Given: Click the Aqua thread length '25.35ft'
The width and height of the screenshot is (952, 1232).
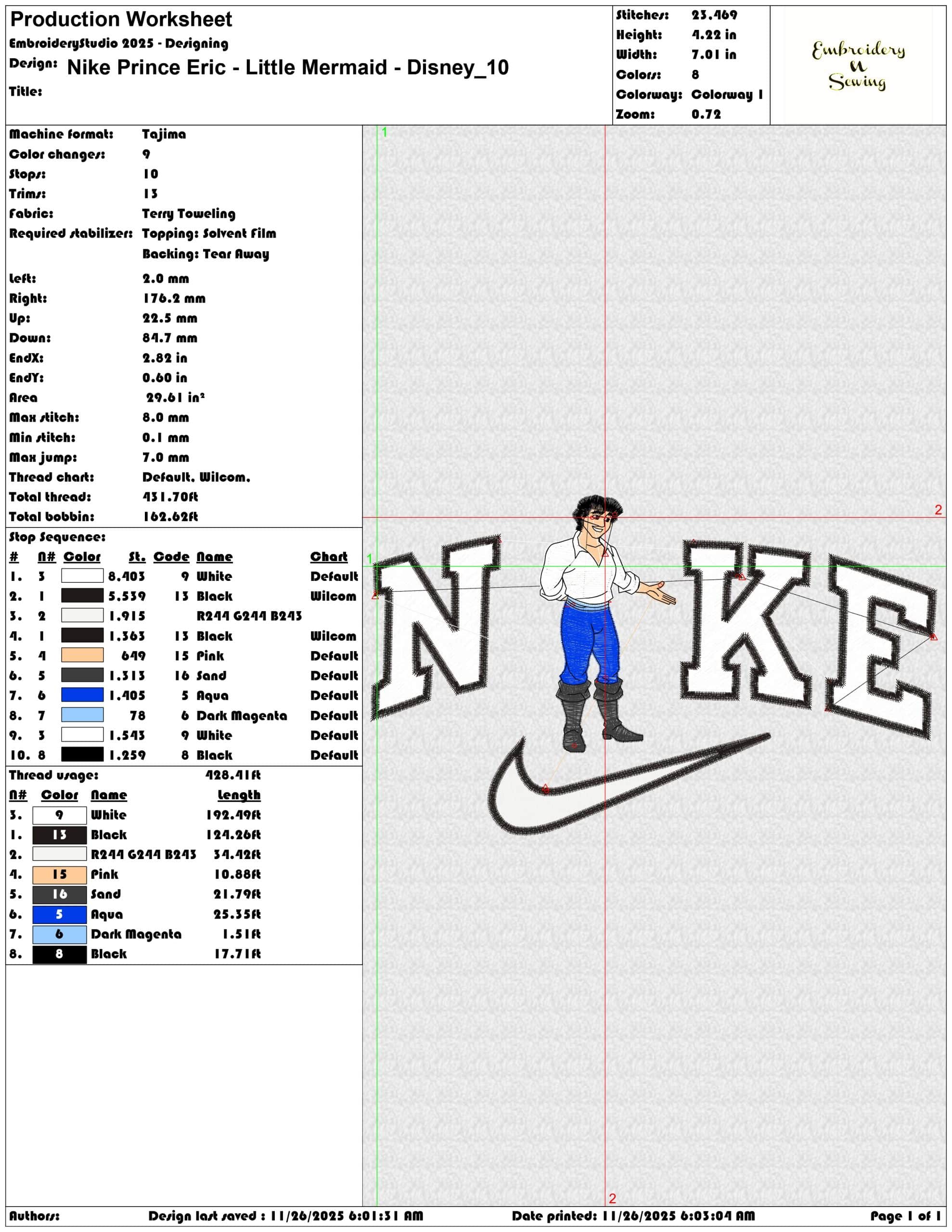Looking at the screenshot, I should point(237,914).
